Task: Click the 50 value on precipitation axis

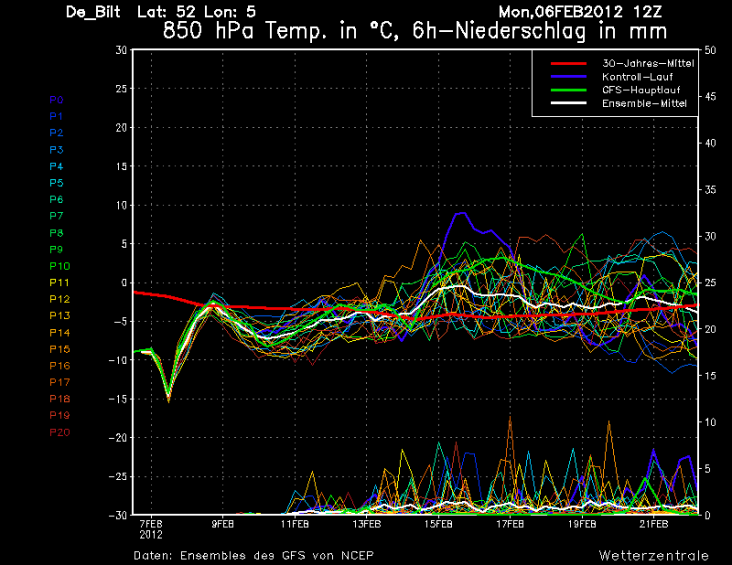Action: point(710,50)
